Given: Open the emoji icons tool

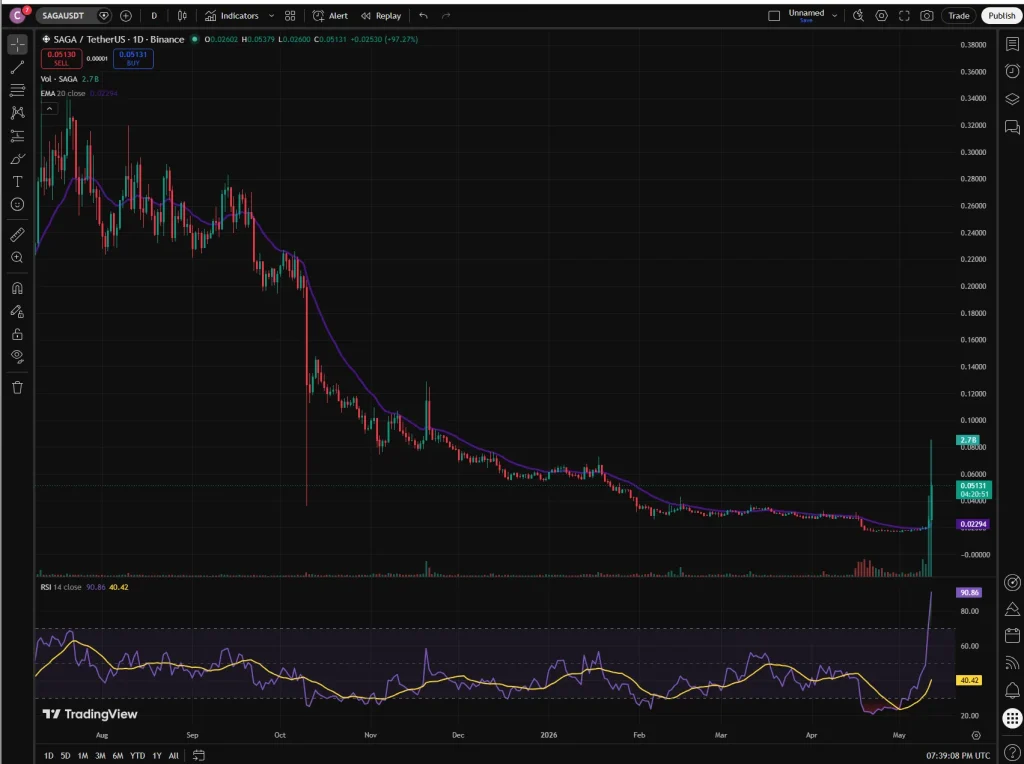Looking at the screenshot, I should pos(18,204).
